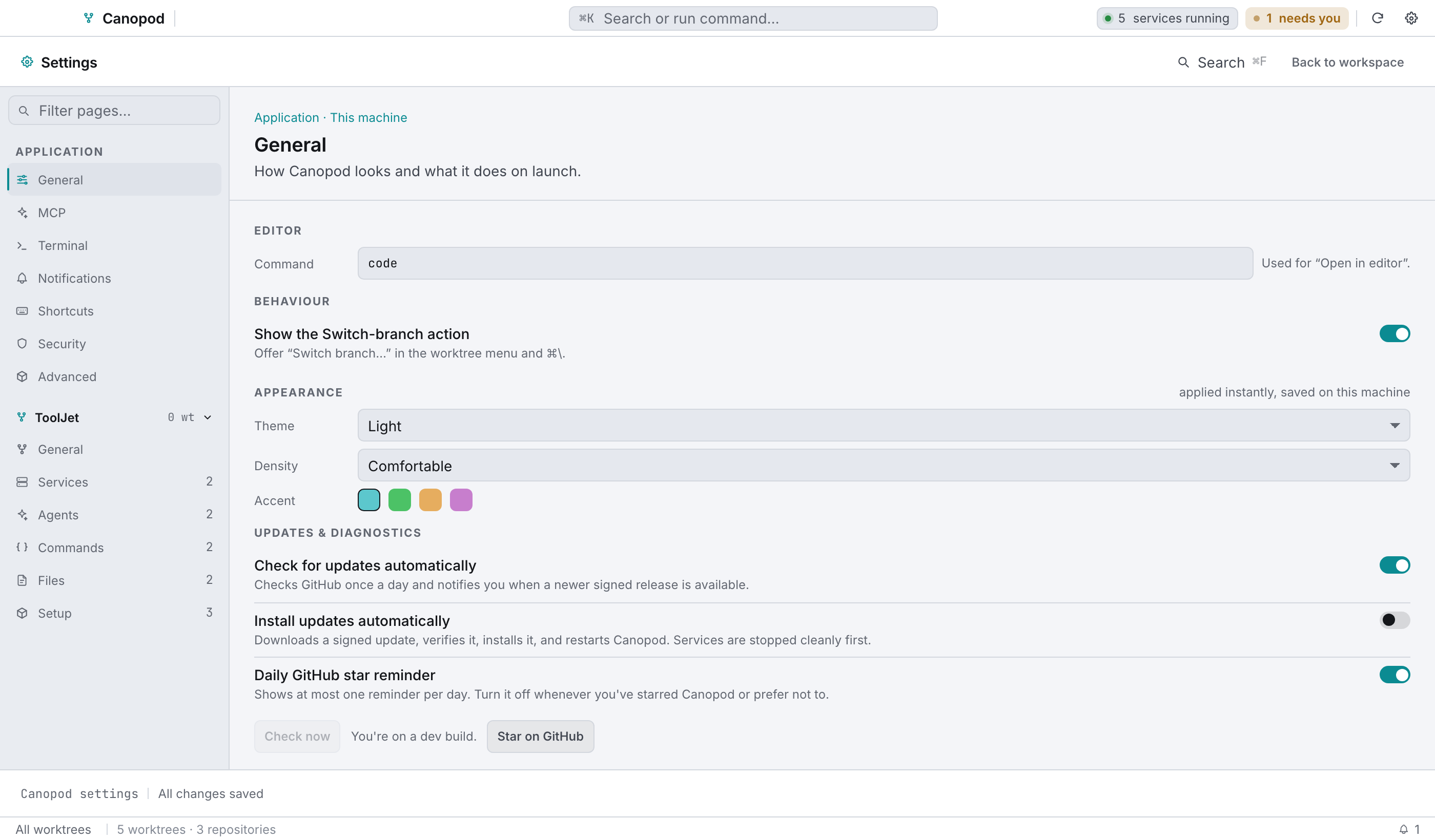The height and width of the screenshot is (840, 1435).
Task: Click the Security shield icon in sidebar
Action: coord(22,343)
